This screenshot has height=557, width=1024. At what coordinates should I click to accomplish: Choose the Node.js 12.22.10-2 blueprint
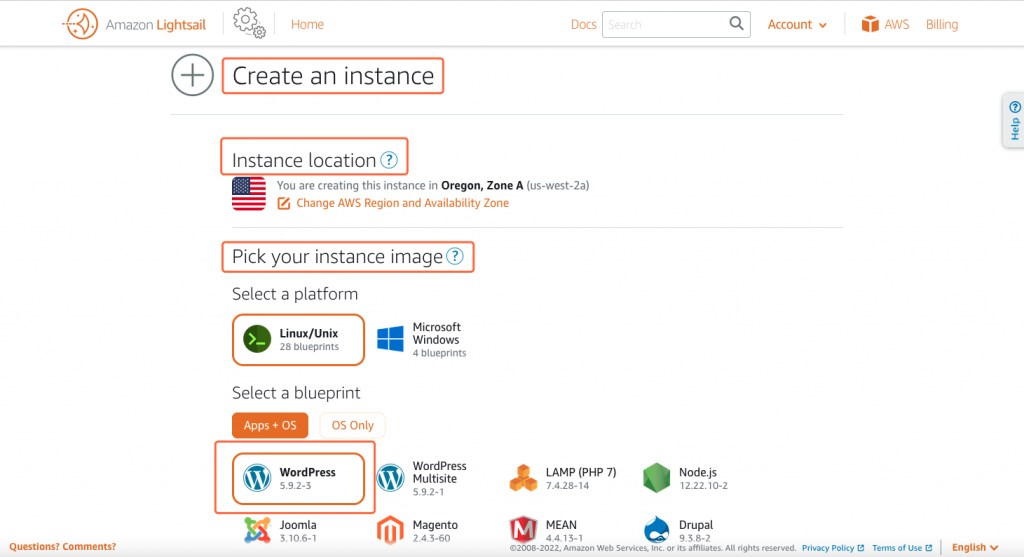(686, 478)
